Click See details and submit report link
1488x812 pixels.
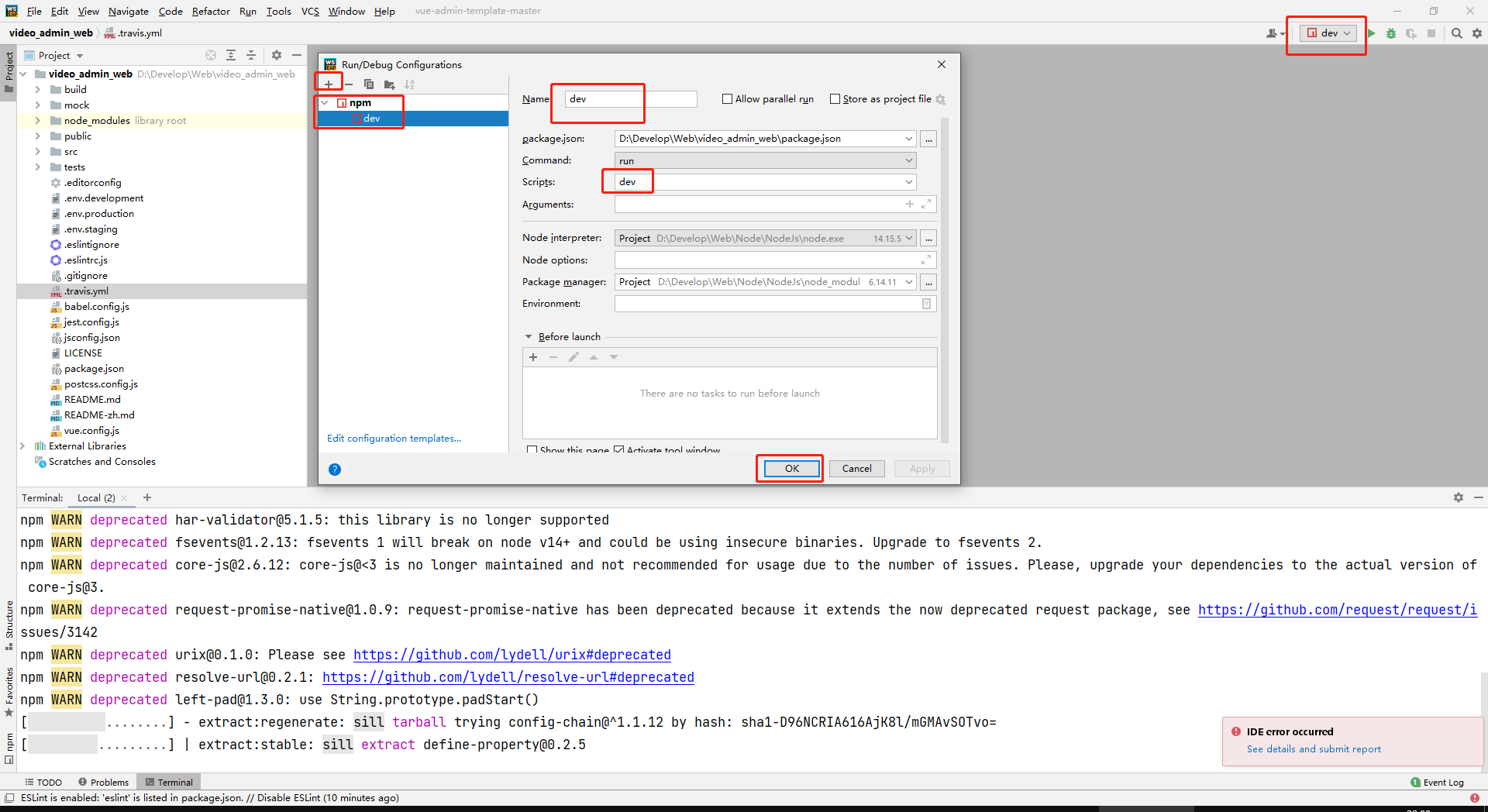click(1314, 749)
